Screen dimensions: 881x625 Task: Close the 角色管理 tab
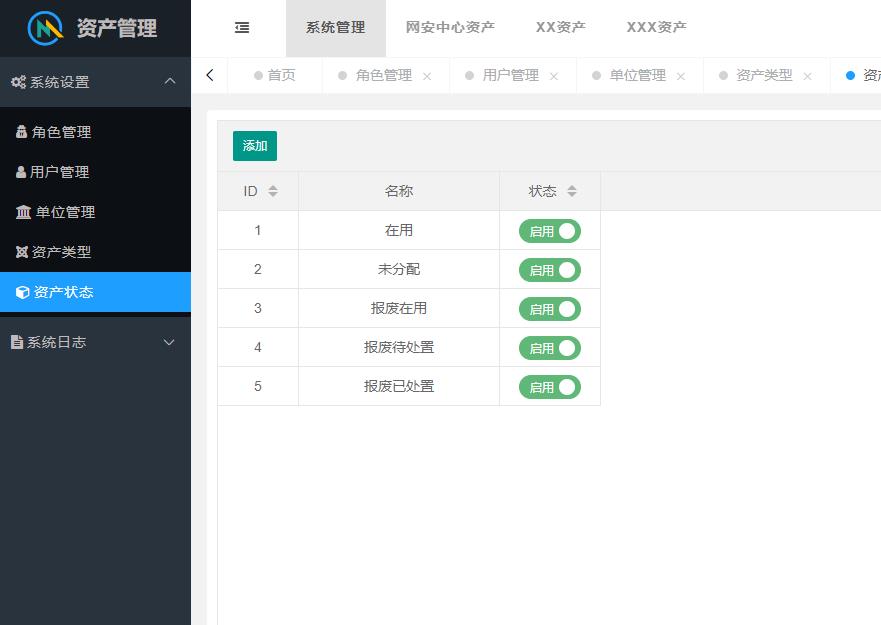pyautogui.click(x=427, y=76)
